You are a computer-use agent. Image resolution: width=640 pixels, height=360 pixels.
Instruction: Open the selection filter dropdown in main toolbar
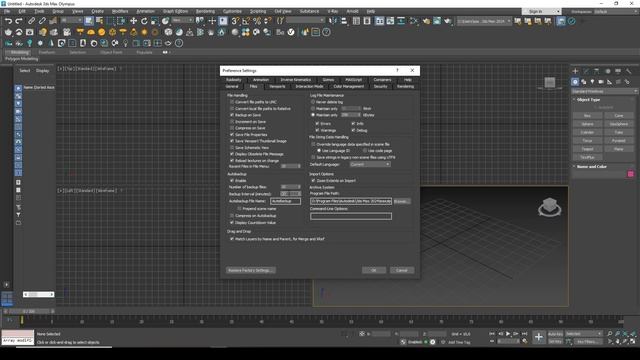click(x=71, y=20)
